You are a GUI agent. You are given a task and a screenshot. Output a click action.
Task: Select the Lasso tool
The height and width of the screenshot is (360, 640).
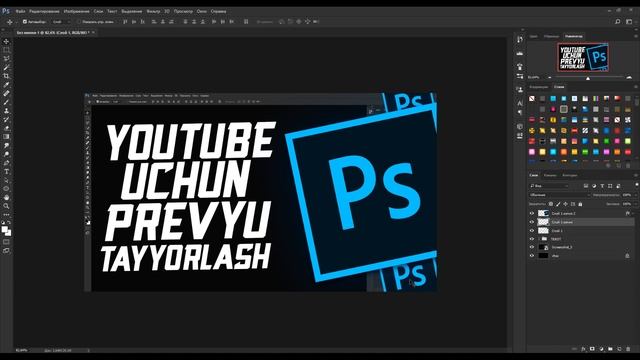[x=6, y=58]
